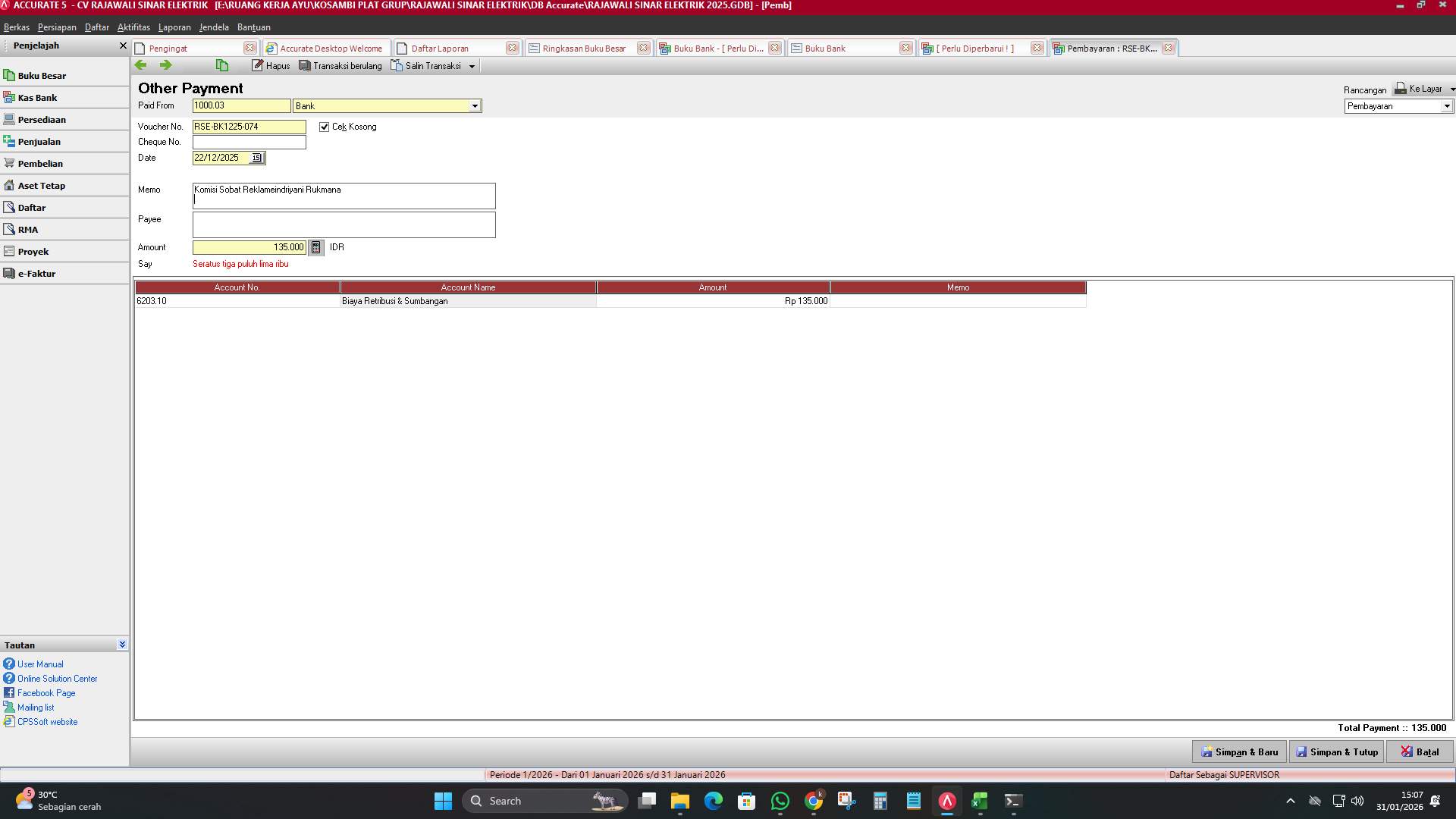
Task: Open the e-Faktur module
Action: pos(36,273)
